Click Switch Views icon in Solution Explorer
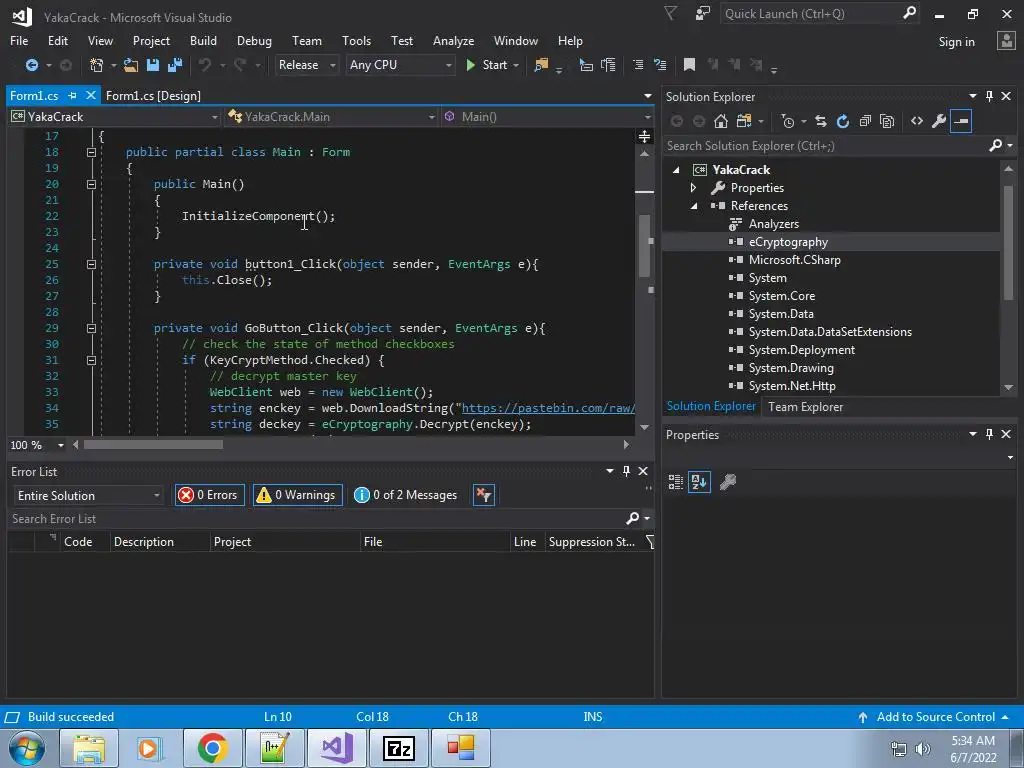The width and height of the screenshot is (1024, 768). tap(744, 121)
